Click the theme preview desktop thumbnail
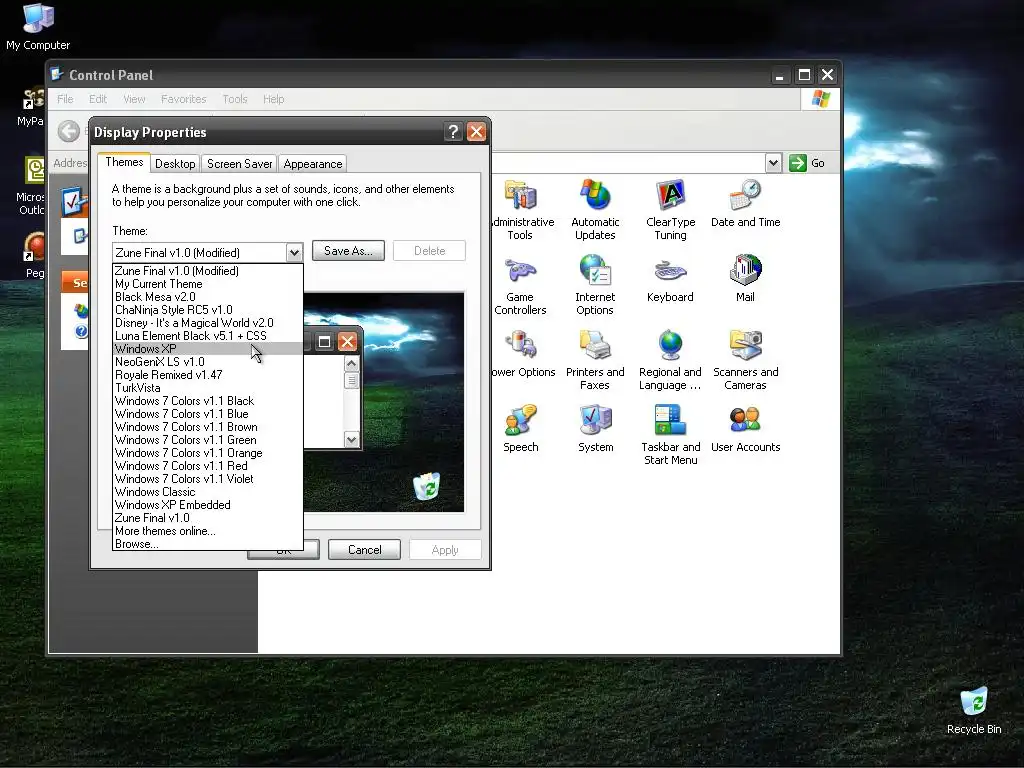The height and width of the screenshot is (768, 1024). (384, 402)
